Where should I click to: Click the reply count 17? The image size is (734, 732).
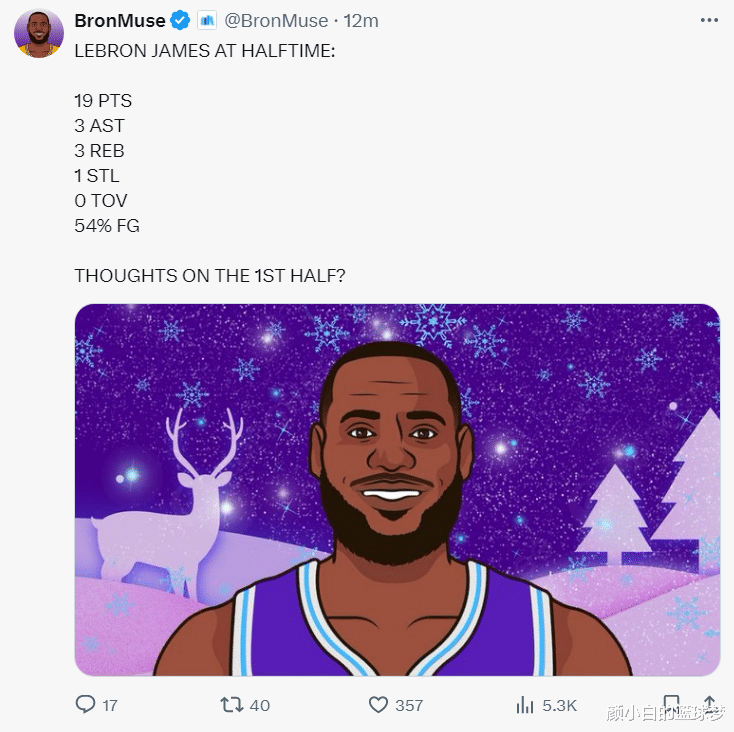tap(110, 705)
